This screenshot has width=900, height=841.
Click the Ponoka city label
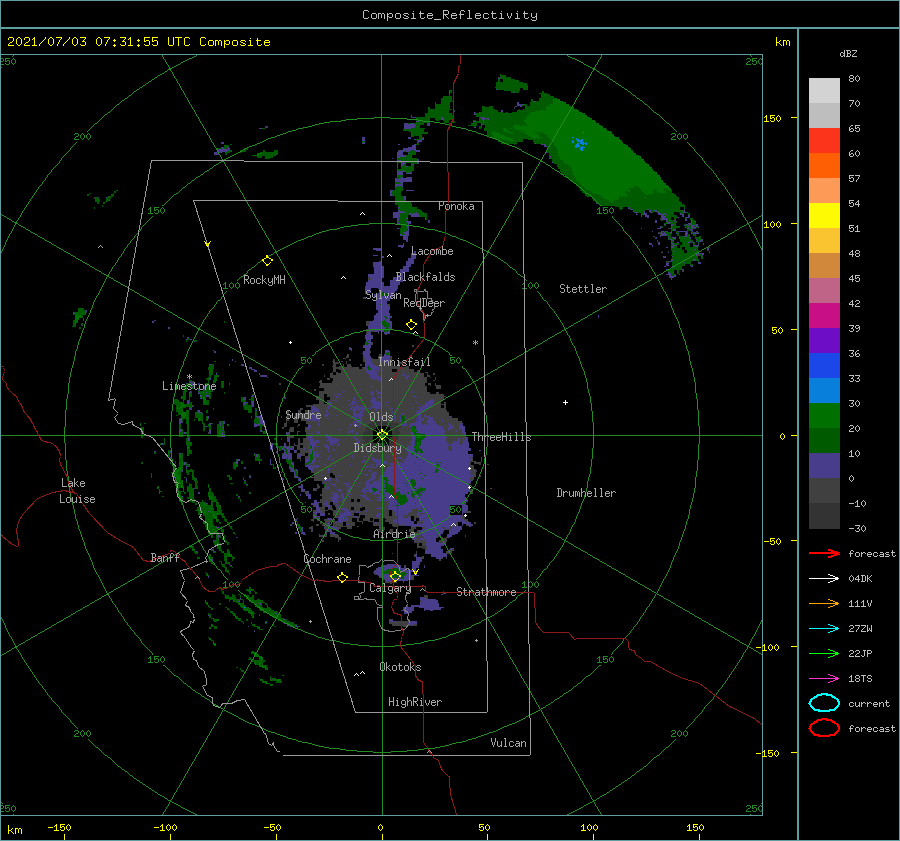pos(456,206)
